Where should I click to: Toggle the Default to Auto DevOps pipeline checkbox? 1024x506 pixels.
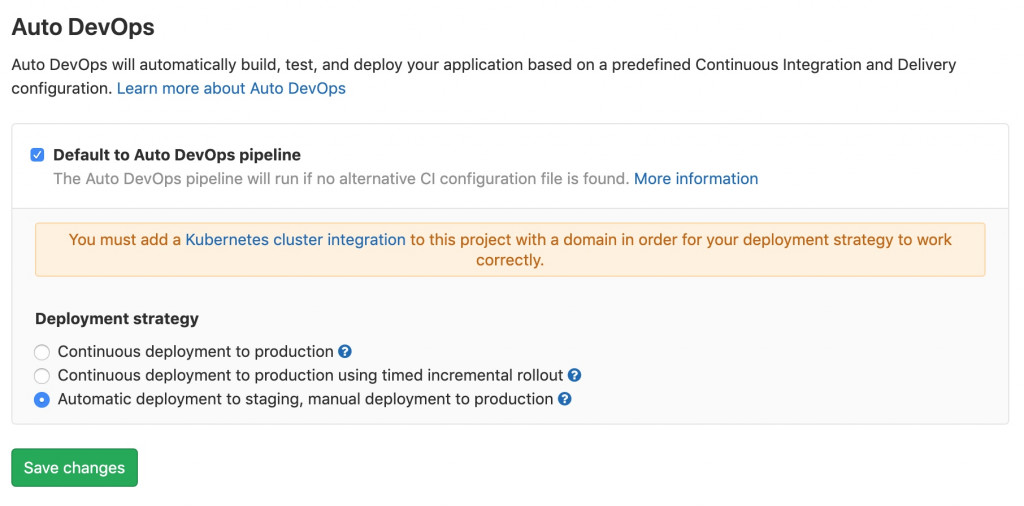(x=38, y=155)
